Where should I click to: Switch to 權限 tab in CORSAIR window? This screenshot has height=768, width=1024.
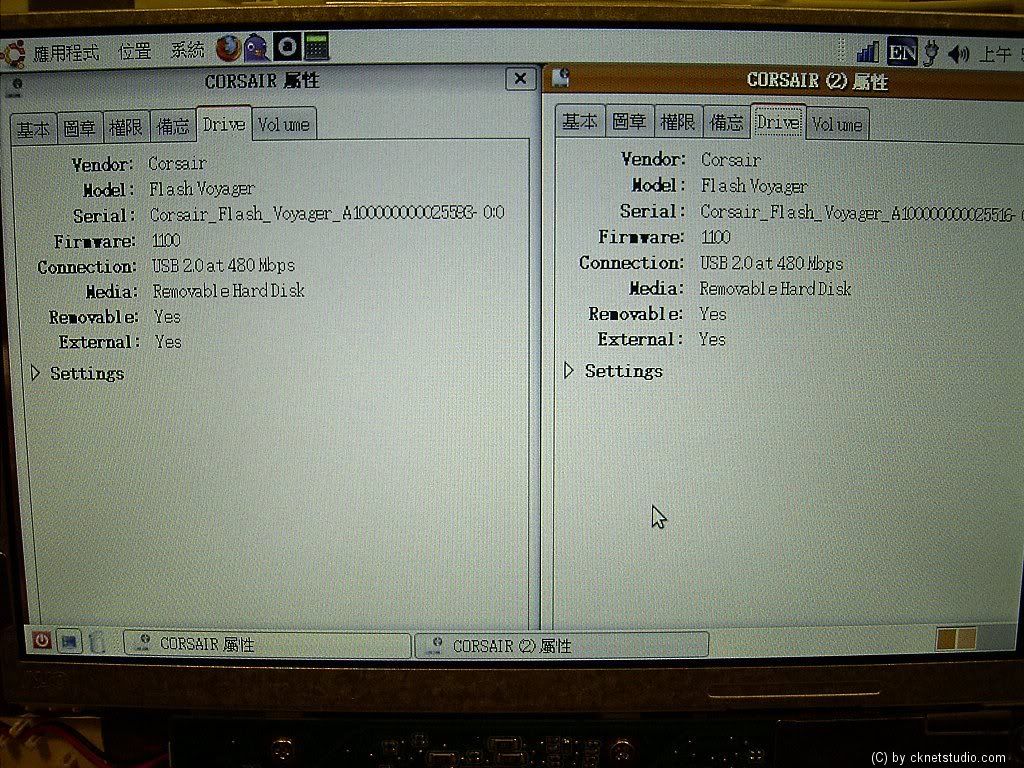(126, 126)
